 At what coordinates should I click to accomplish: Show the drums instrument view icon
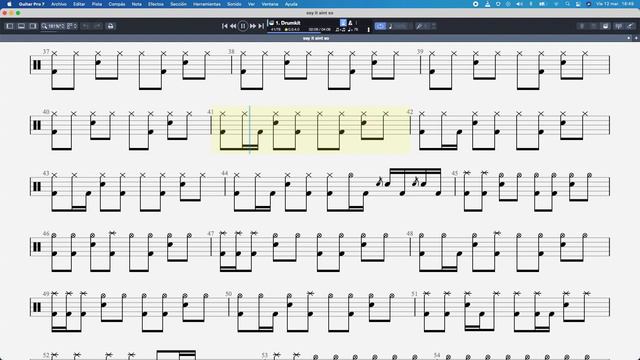[x=605, y=26]
